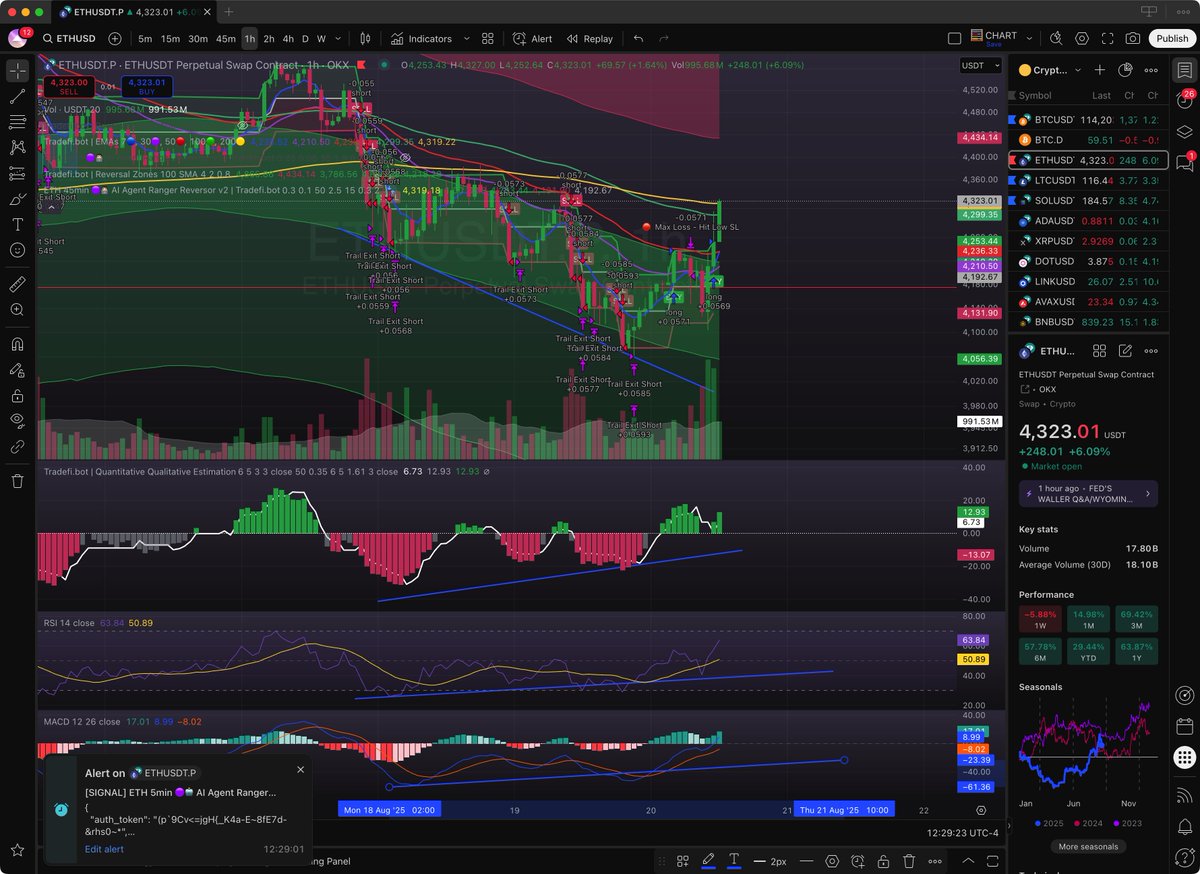1200x874 pixels.
Task: Open the pattern tools in the left toolbar
Action: tap(17, 147)
